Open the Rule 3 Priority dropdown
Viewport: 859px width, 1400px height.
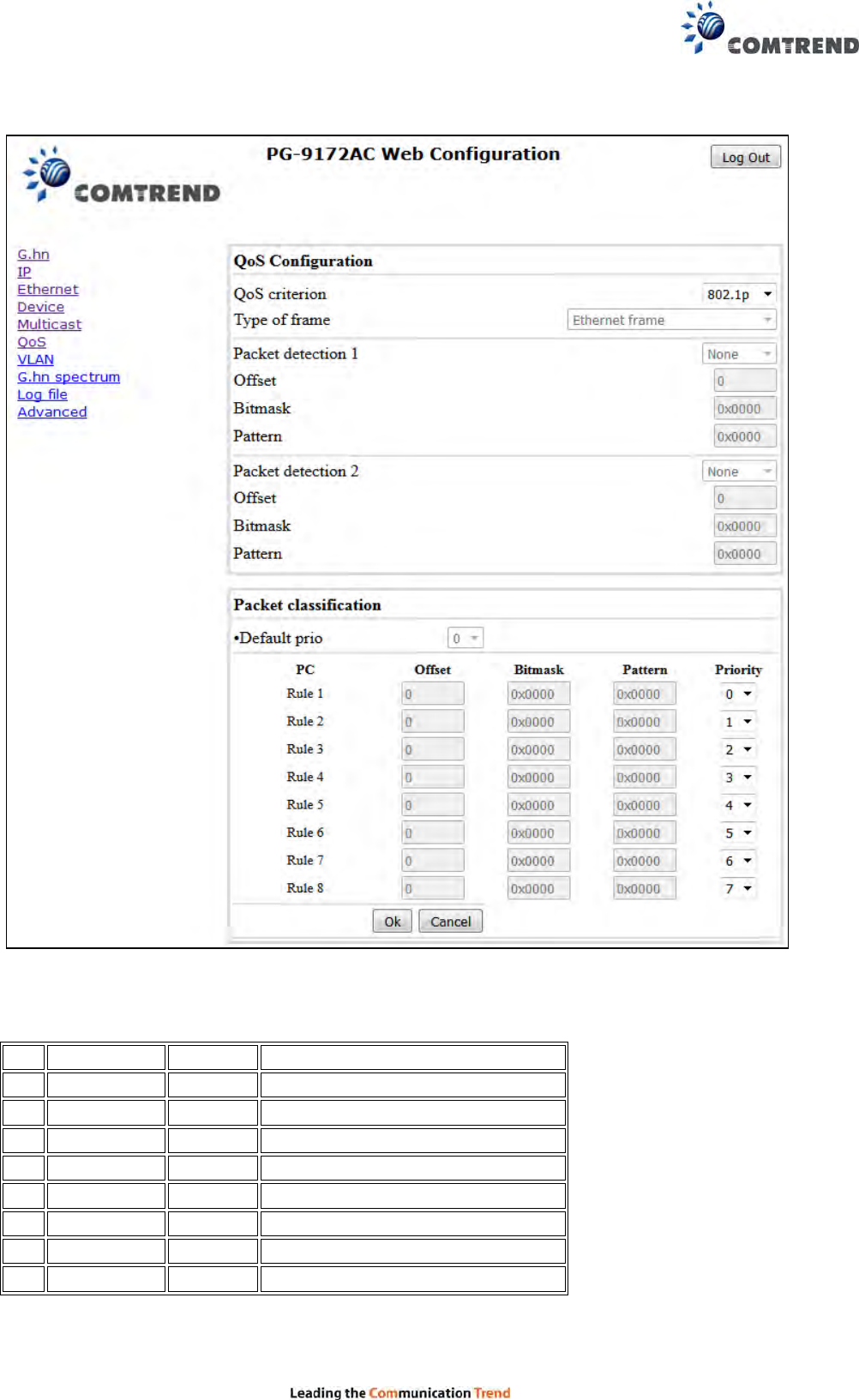737,749
